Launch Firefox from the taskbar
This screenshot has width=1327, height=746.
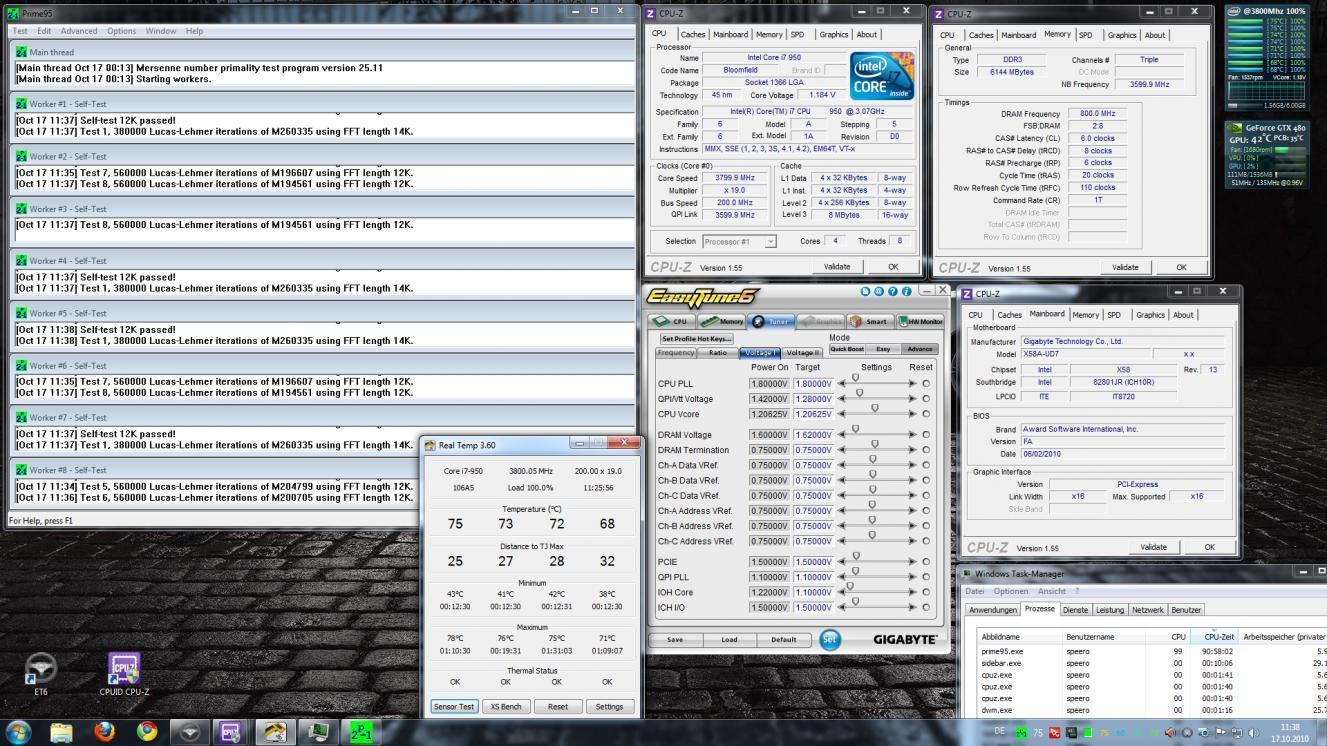pos(104,731)
